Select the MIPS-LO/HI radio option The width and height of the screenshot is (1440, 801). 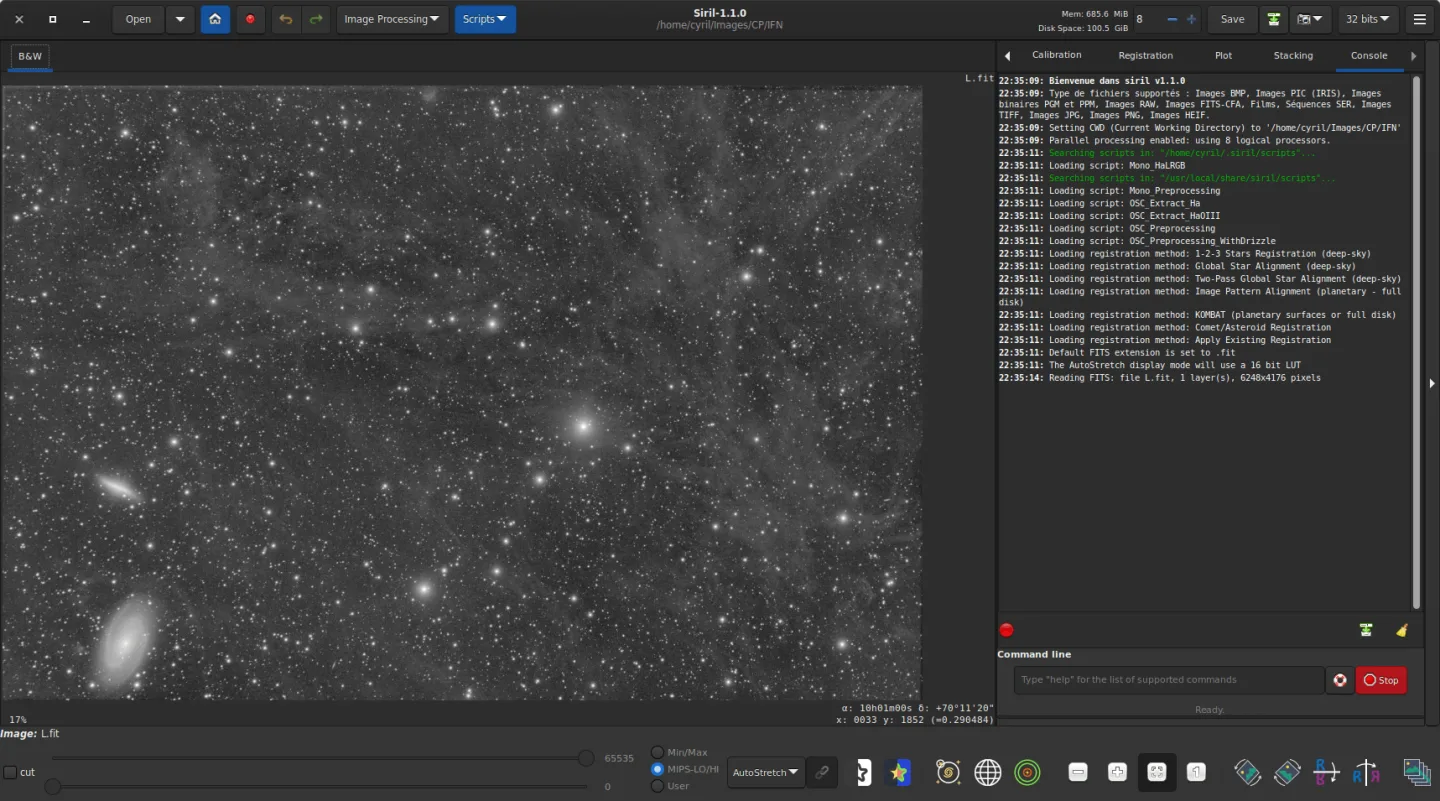657,769
